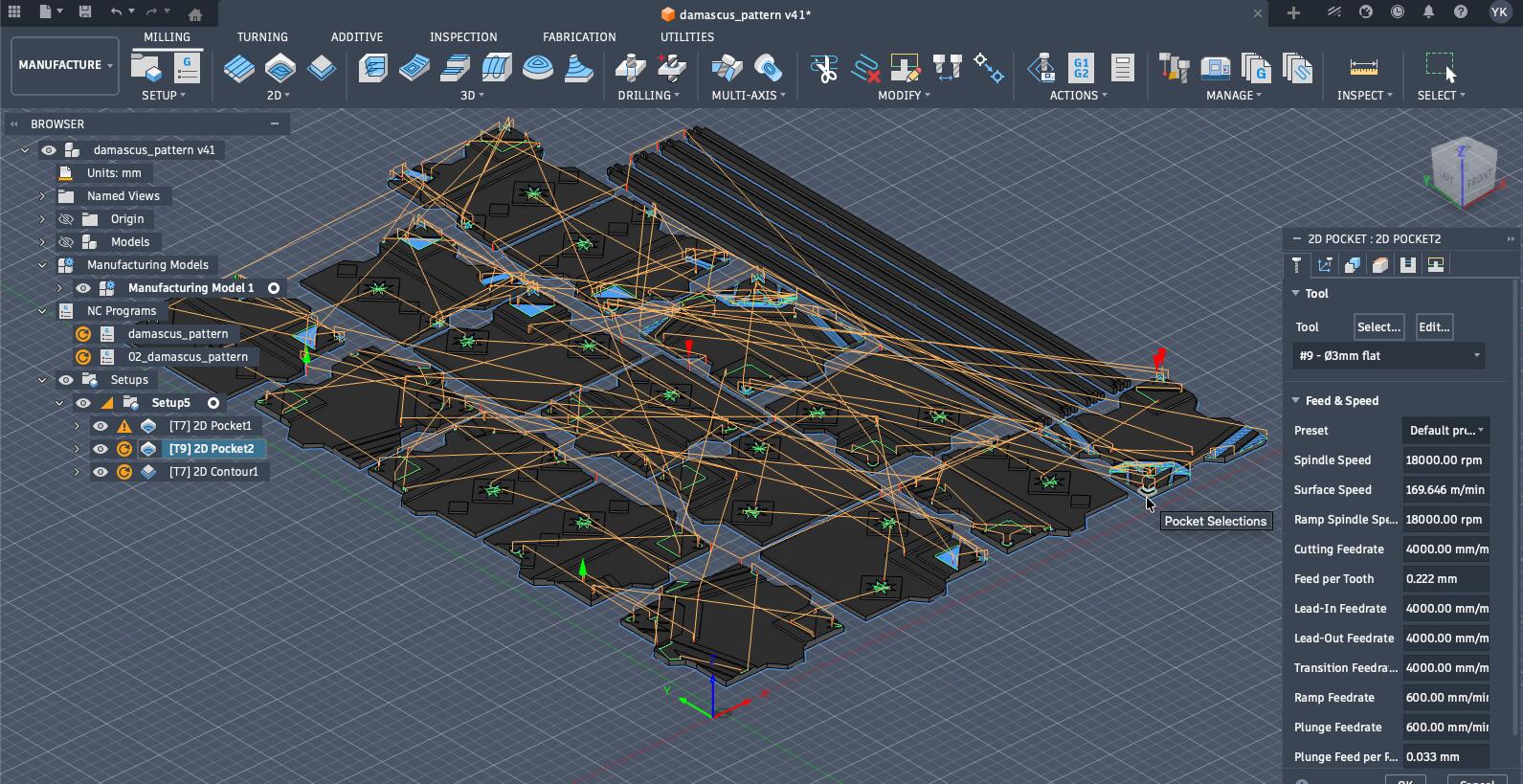Image resolution: width=1523 pixels, height=784 pixels.
Task: Toggle visibility of Manufacturing Model 1
Action: pyautogui.click(x=83, y=288)
